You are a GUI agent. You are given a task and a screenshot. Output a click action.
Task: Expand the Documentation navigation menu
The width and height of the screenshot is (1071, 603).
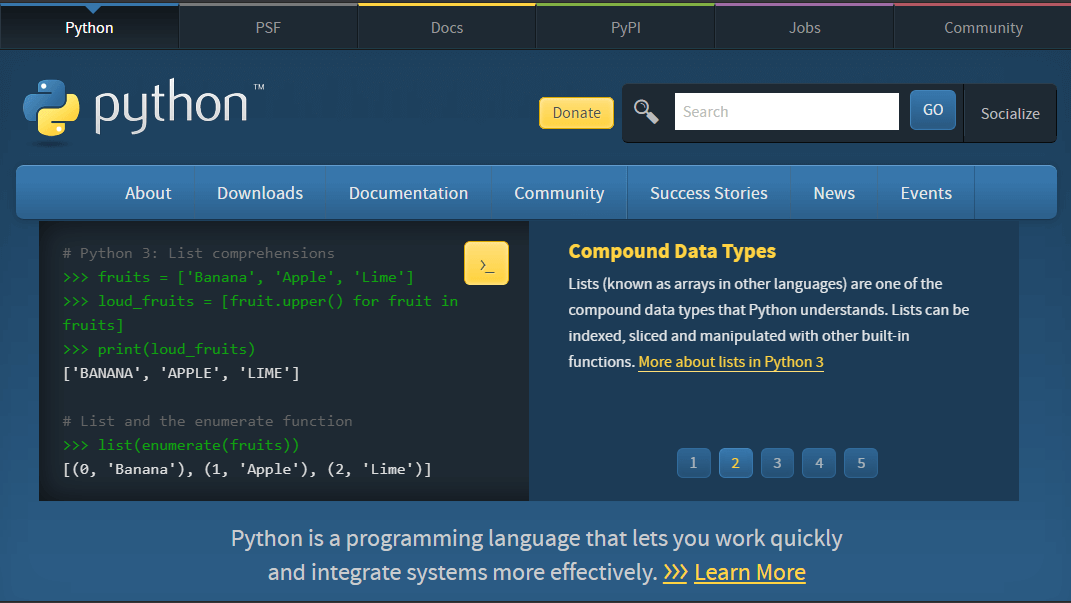(408, 193)
